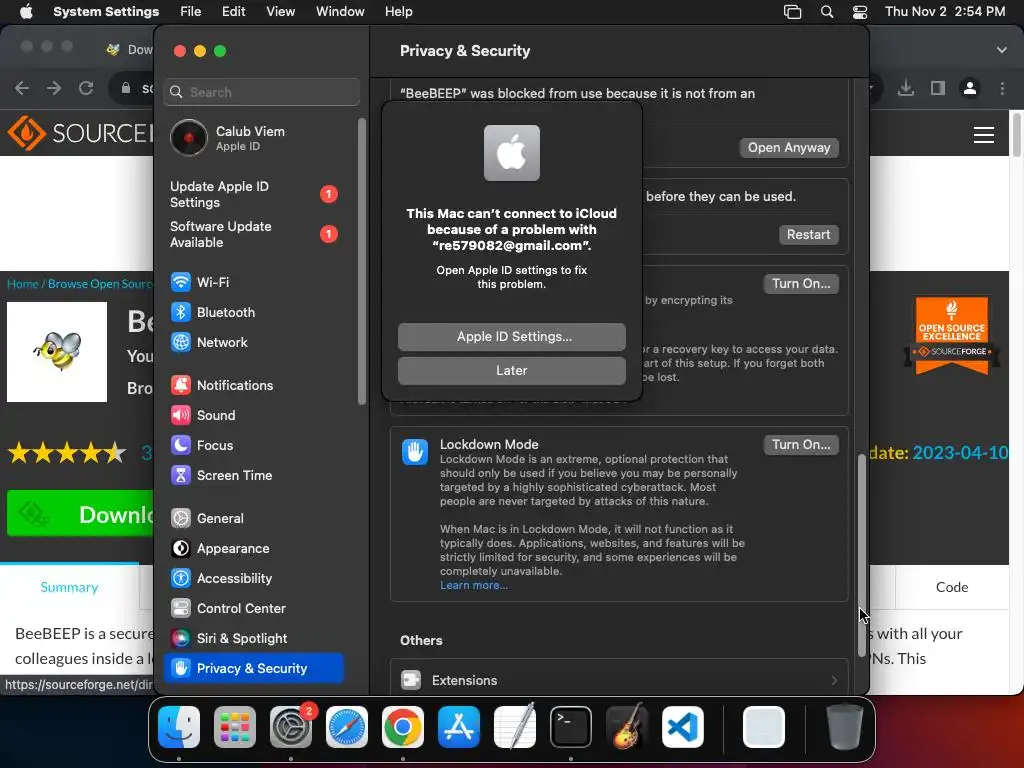
Task: Click BeeBEEP bee logo thumbnail
Action: [57, 352]
